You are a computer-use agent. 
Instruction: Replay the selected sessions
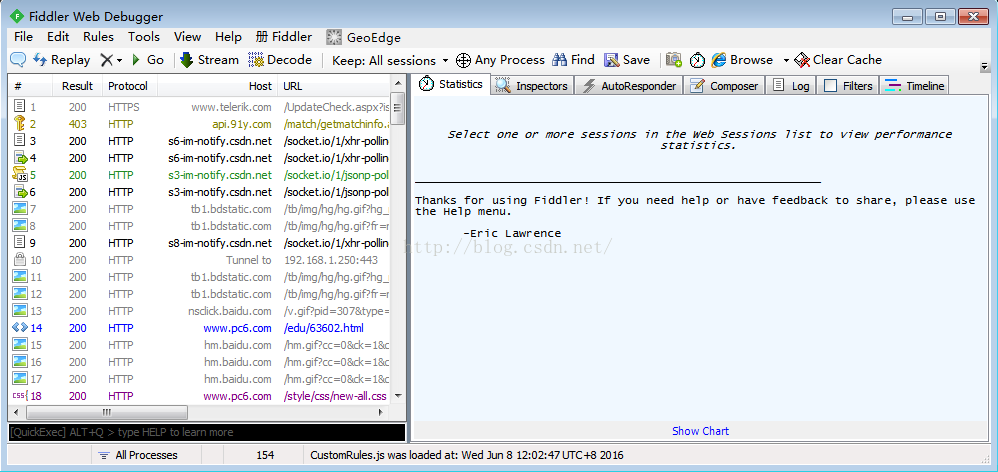pos(62,60)
